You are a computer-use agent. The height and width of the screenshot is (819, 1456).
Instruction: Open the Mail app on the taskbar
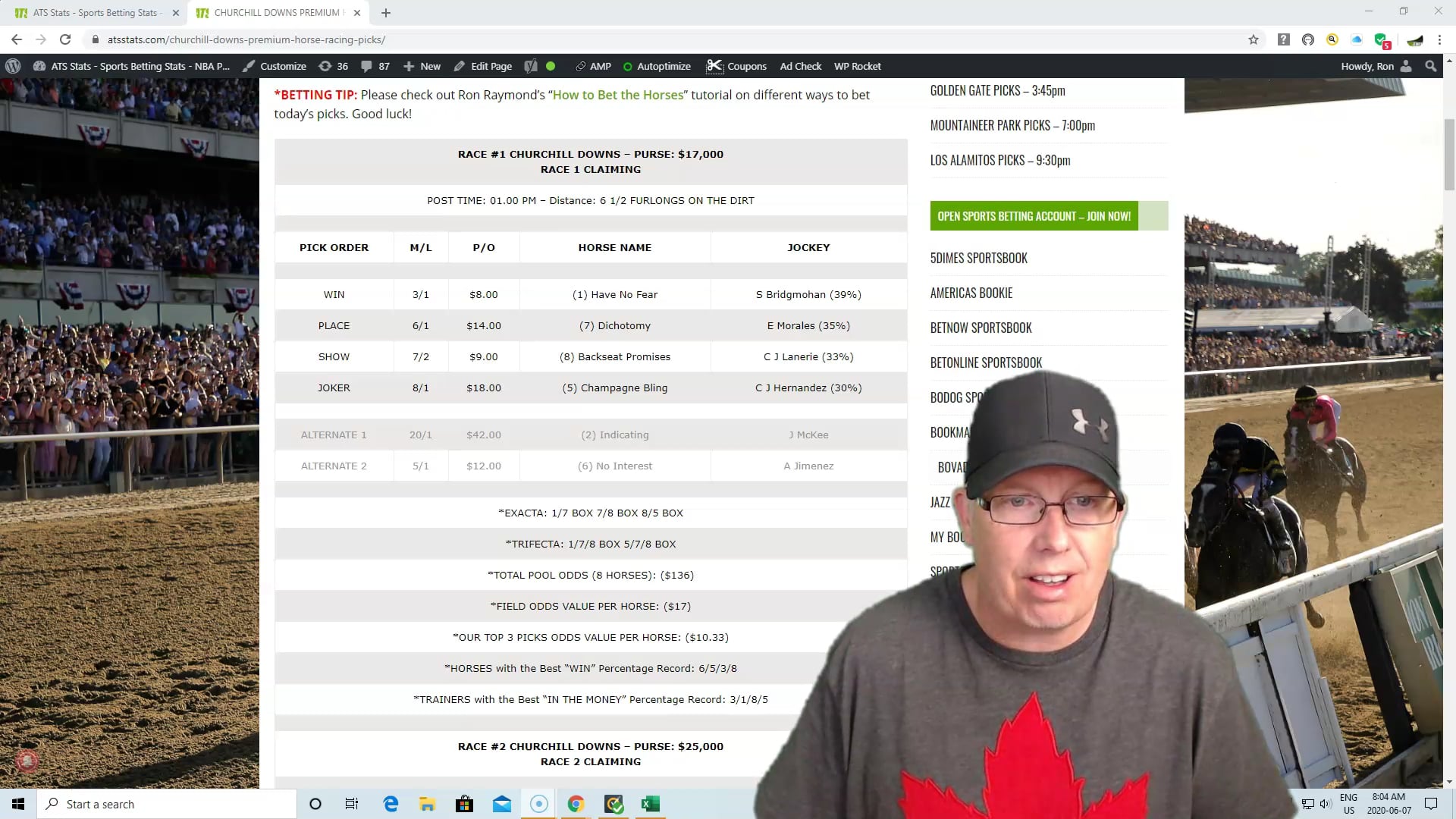pyautogui.click(x=501, y=804)
